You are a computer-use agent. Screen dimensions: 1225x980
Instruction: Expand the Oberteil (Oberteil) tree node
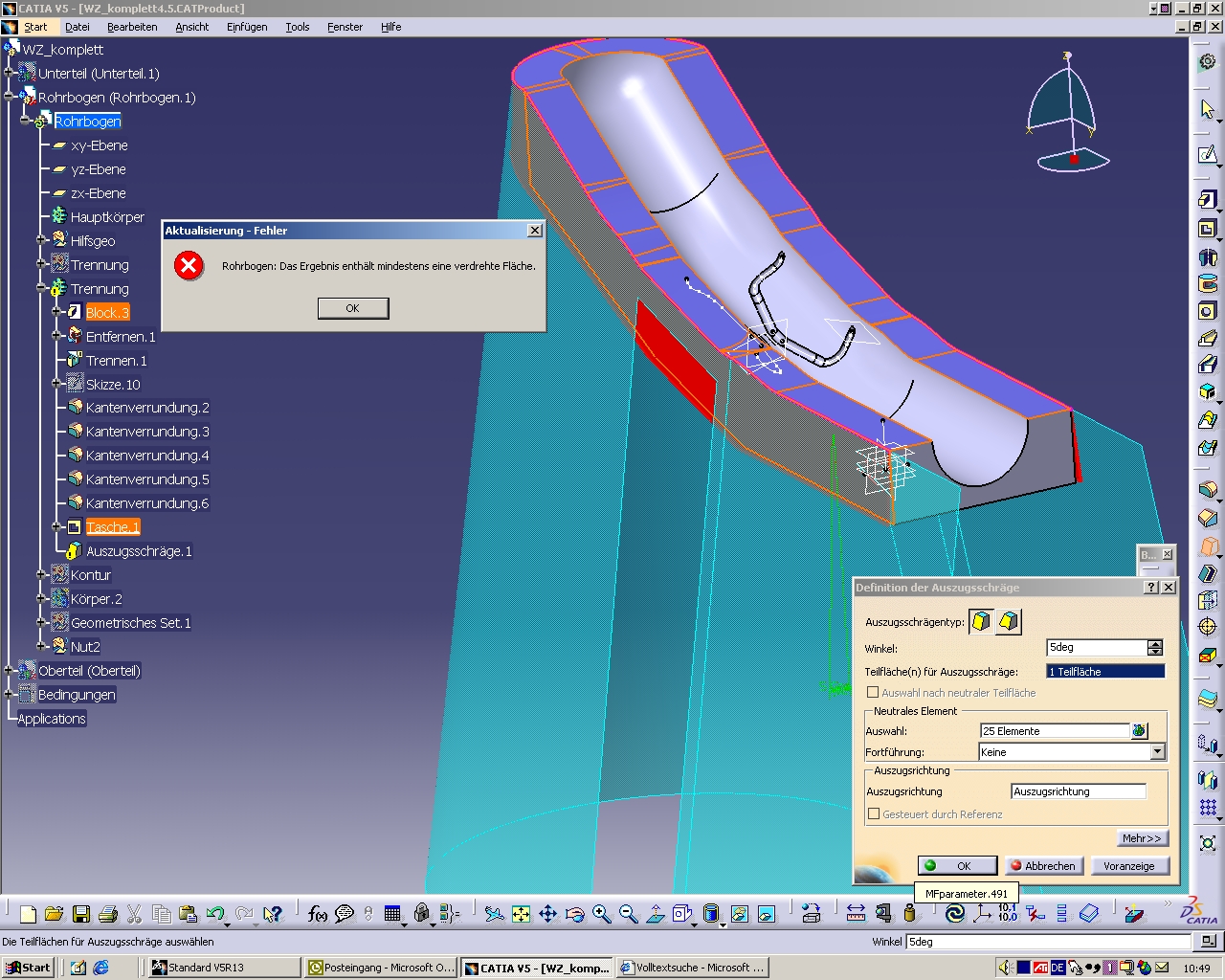coord(8,670)
